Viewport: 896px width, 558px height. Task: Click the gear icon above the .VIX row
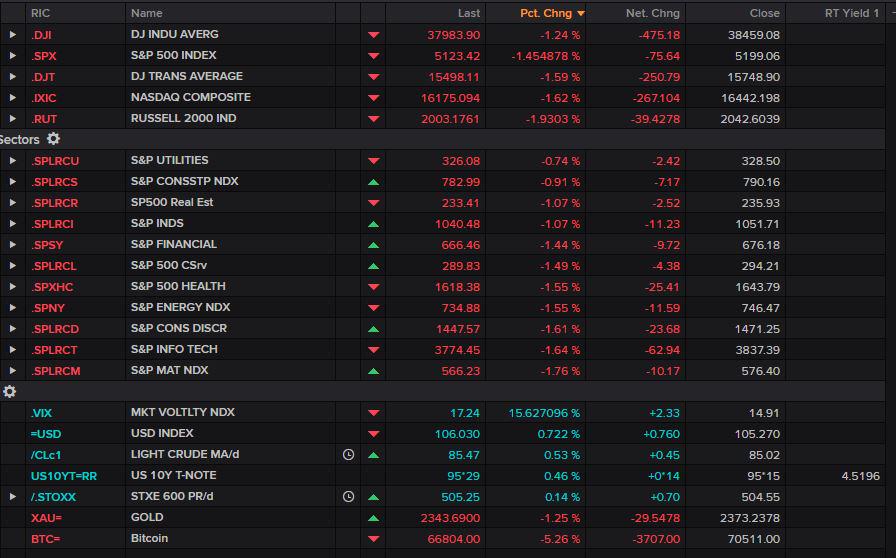click(10, 391)
